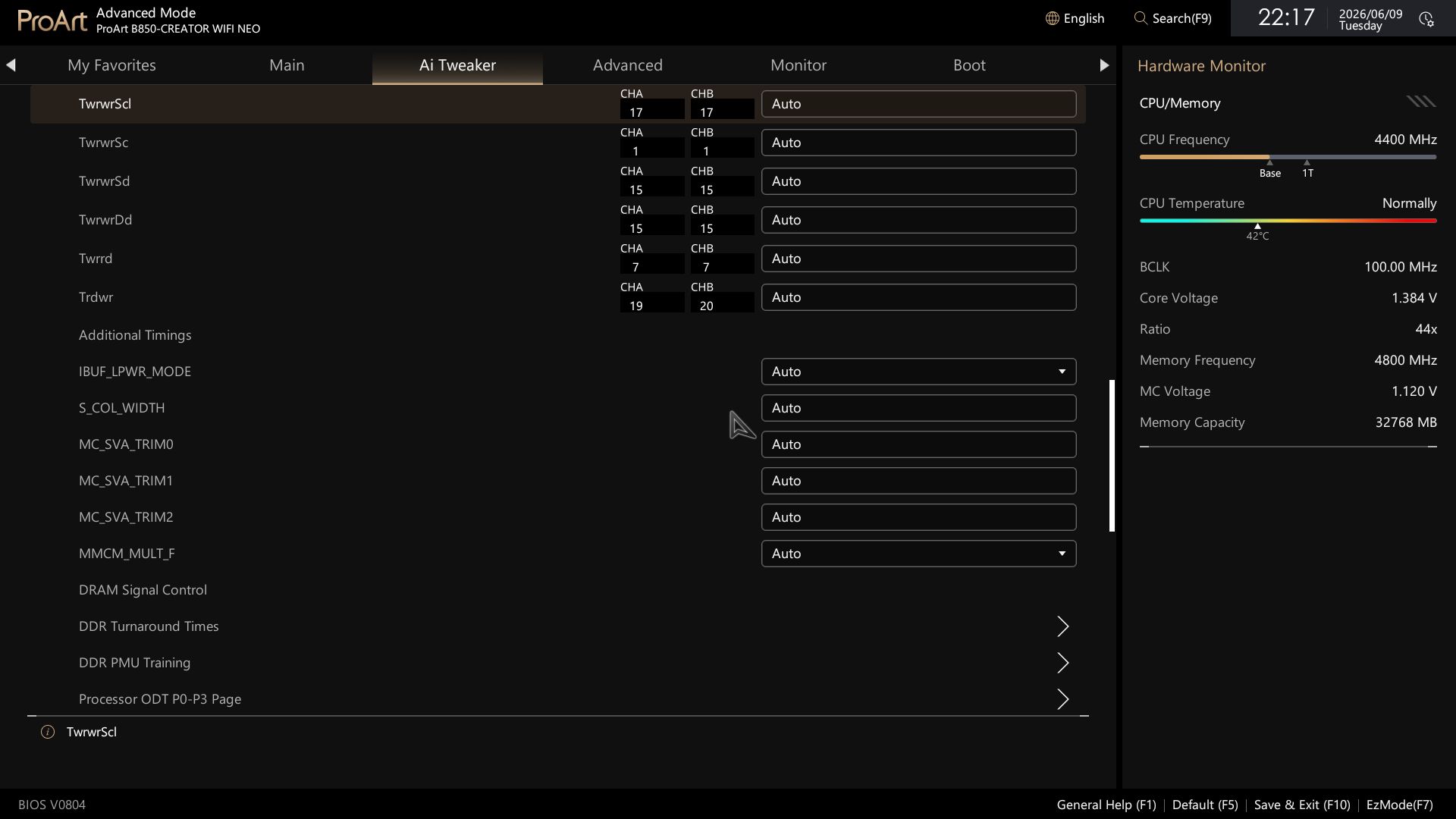Click the S_COL_WIDTH Auto field
Image resolution: width=1456 pixels, height=819 pixels.
click(x=918, y=408)
